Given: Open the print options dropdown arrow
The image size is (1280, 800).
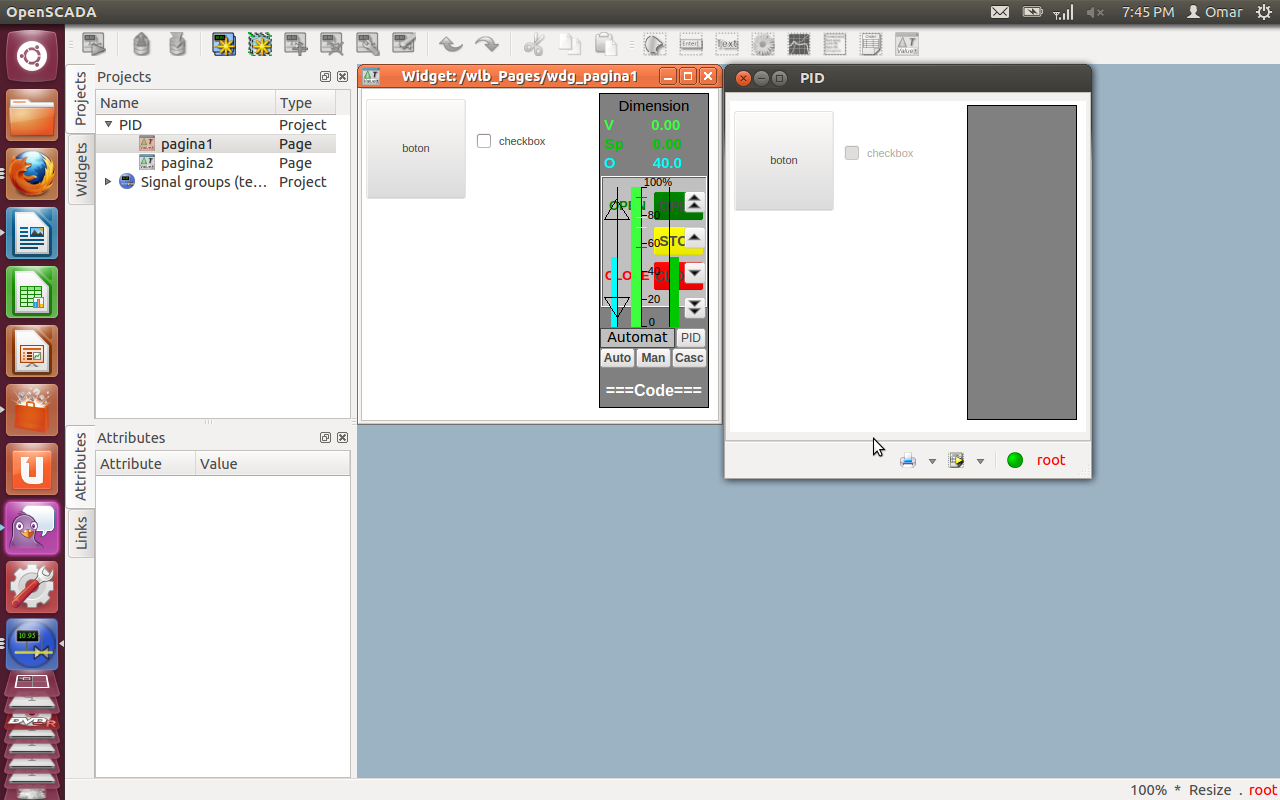Looking at the screenshot, I should click(932, 461).
